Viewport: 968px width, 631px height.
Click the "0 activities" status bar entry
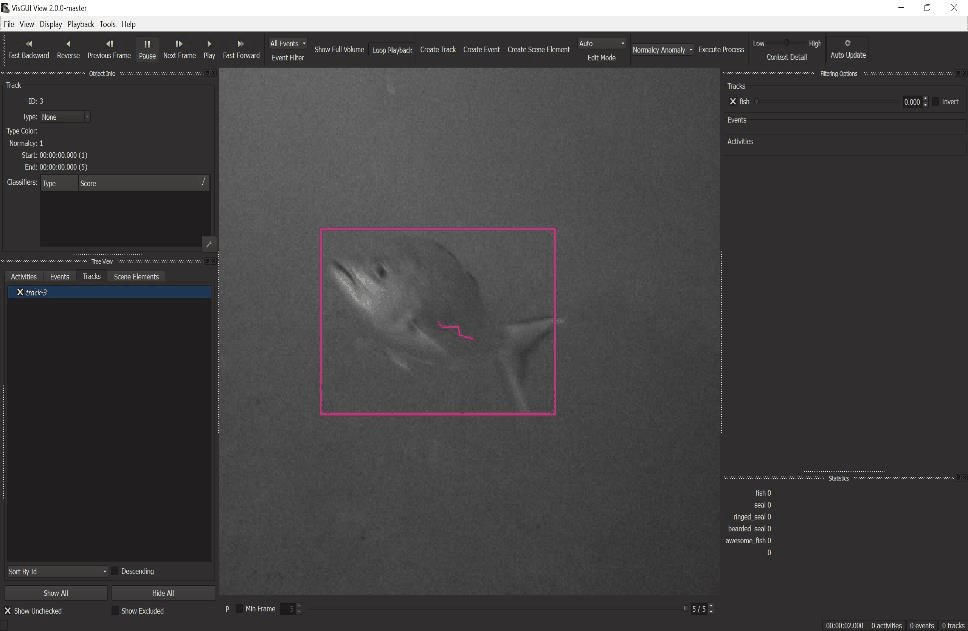pyautogui.click(x=886, y=625)
